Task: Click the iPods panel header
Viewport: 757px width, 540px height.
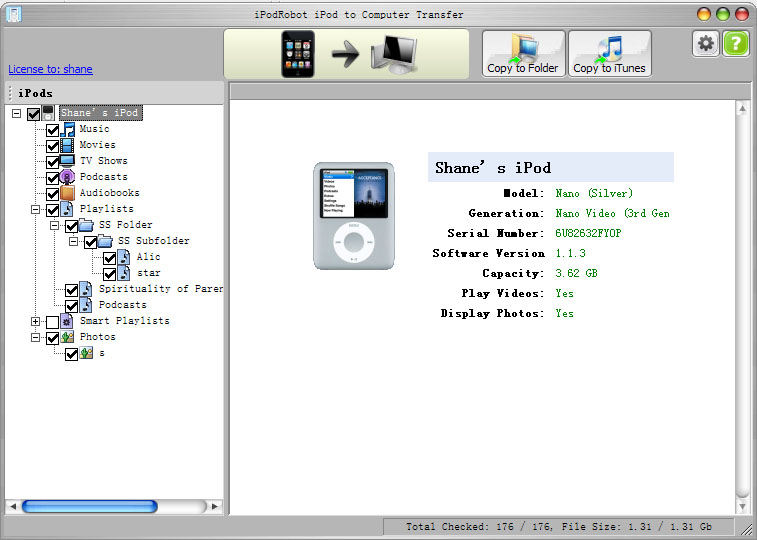Action: (114, 93)
